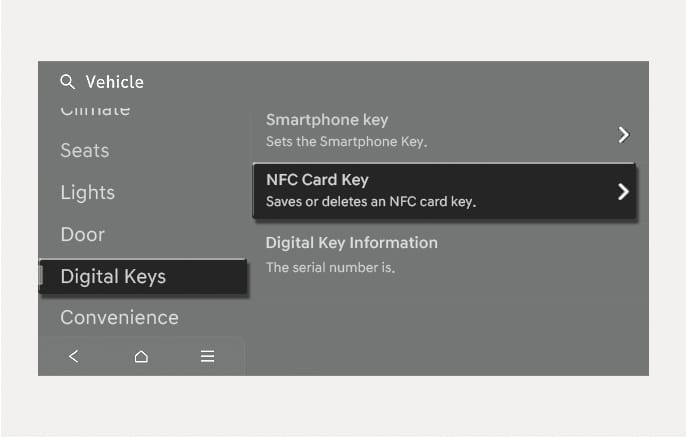
Task: Open the Convenience settings category
Action: coord(119,318)
